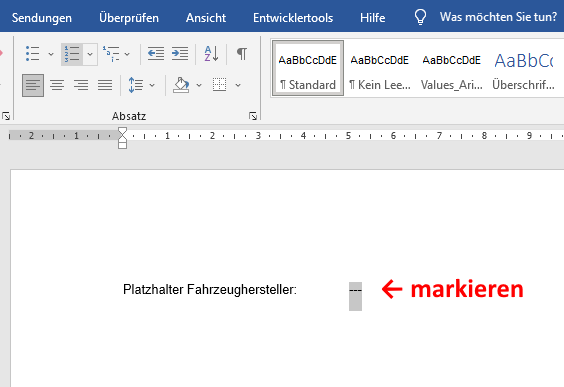Expand the multilevel list dropdown arrow
Screen dimensions: 564x387
click(x=127, y=54)
